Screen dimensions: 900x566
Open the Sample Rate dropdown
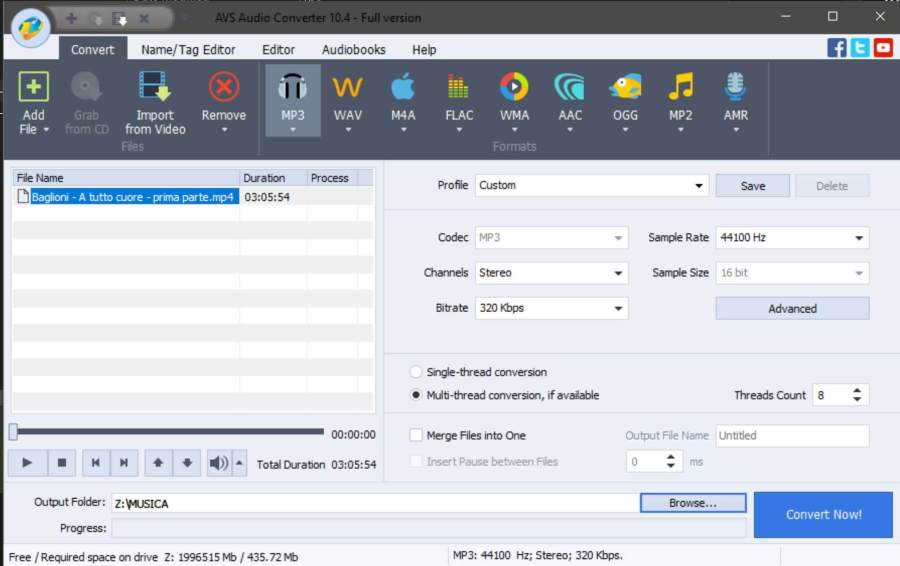(x=859, y=238)
